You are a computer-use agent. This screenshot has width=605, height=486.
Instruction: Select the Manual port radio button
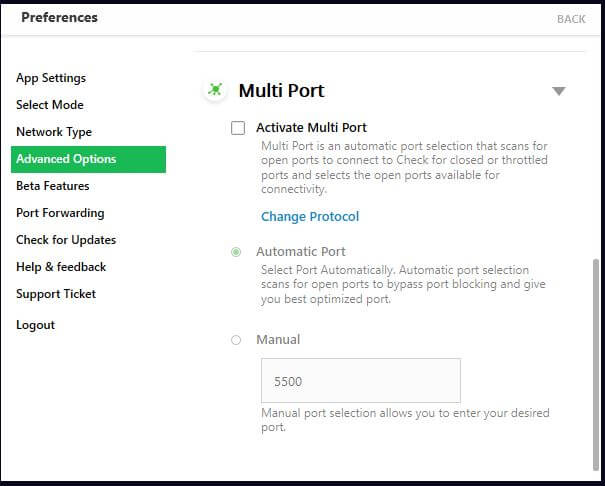click(x=236, y=340)
